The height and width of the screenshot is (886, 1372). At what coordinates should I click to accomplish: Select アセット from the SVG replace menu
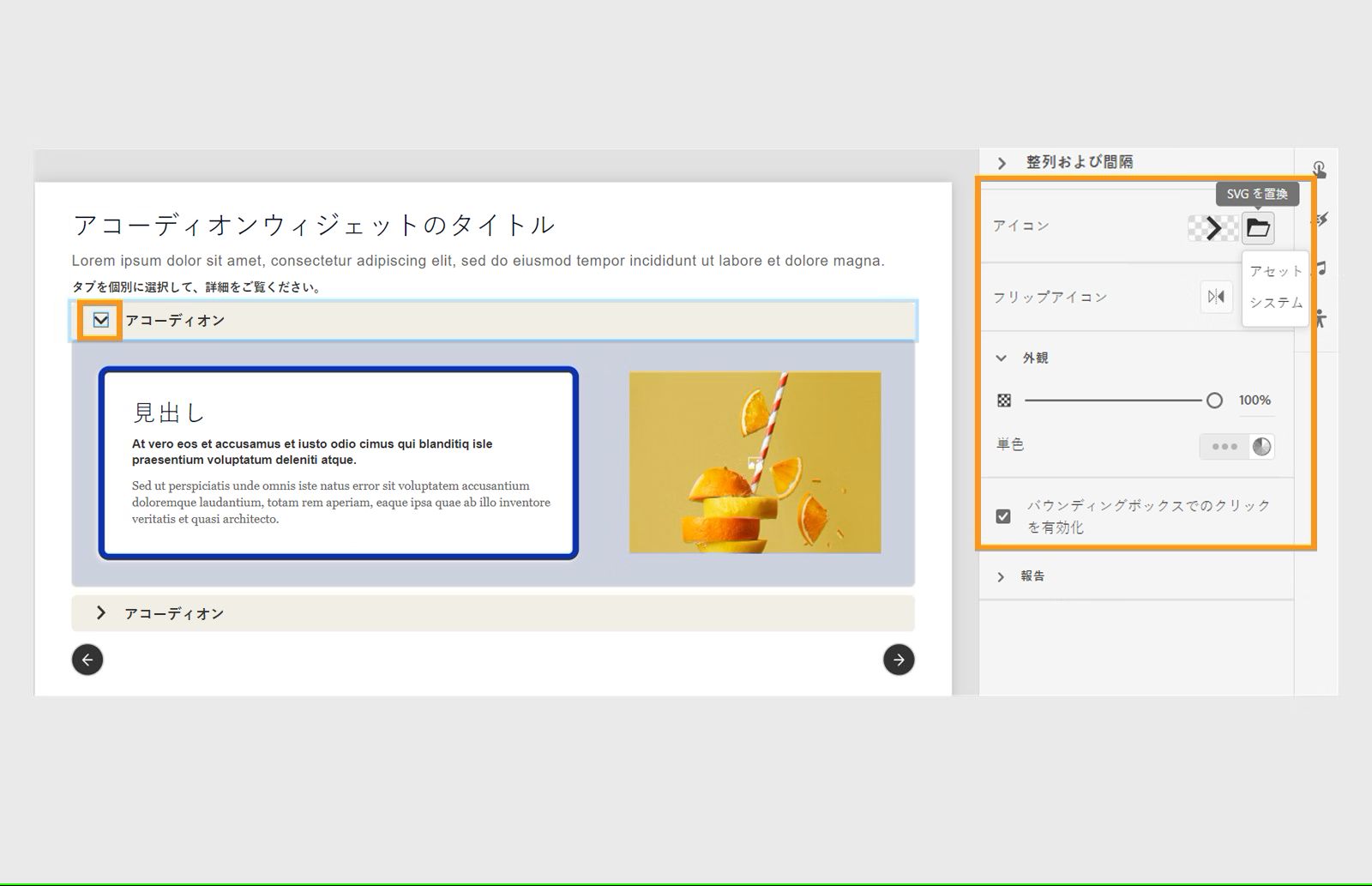[x=1273, y=270]
